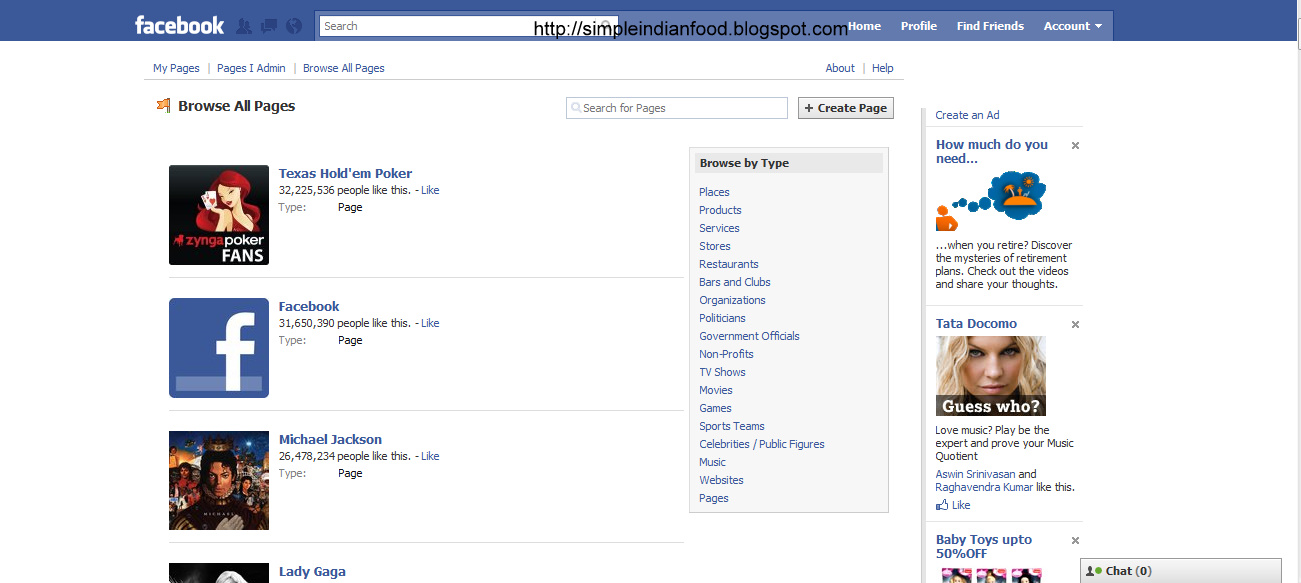
Task: Open the friend requests icon
Action: pos(244,26)
